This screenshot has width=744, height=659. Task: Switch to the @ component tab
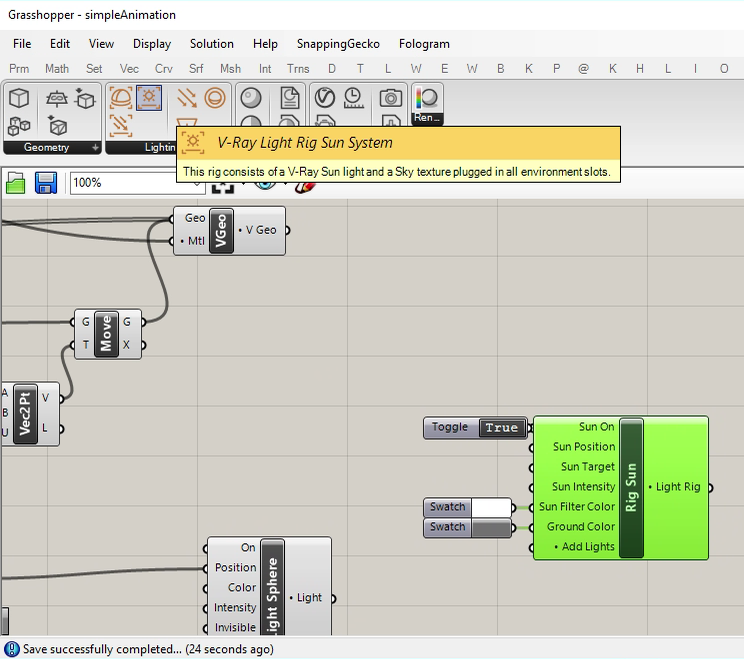[x=584, y=69]
